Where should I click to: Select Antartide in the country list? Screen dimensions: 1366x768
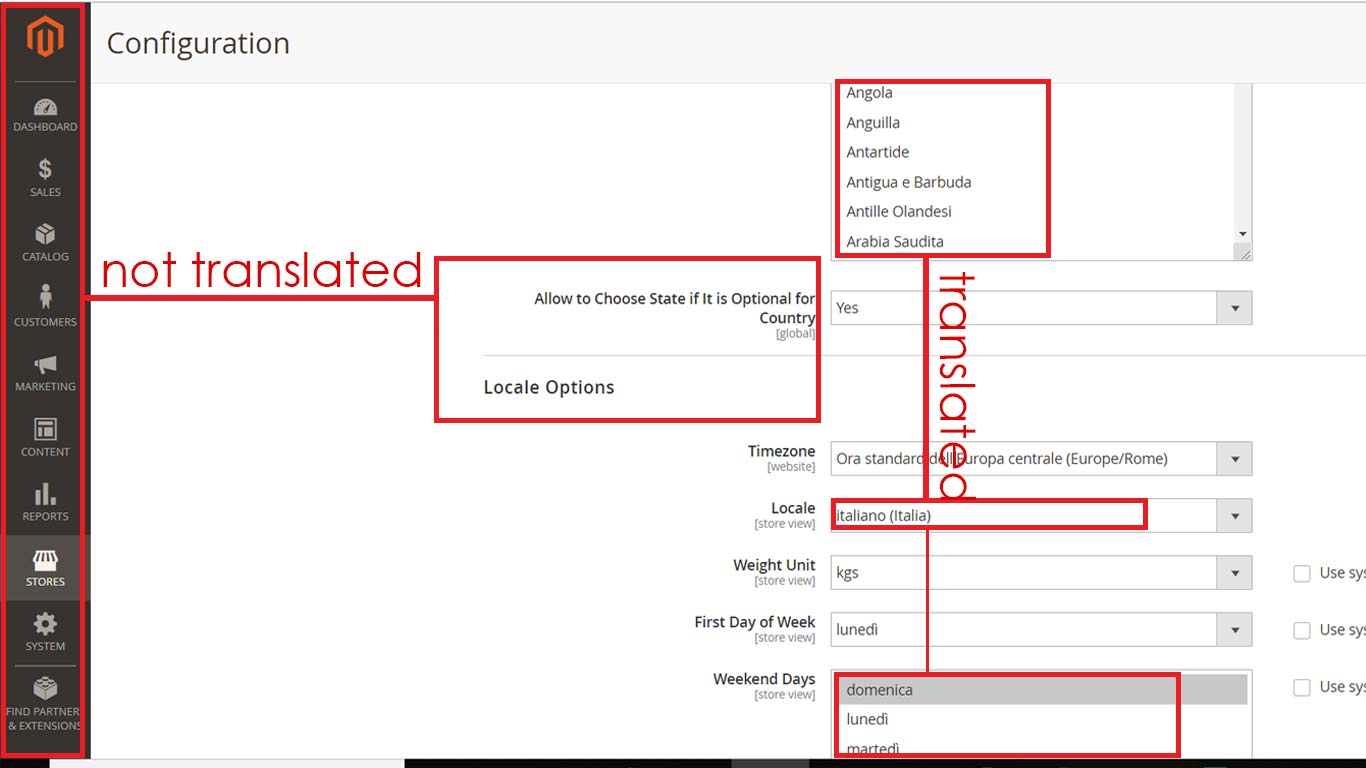click(x=878, y=152)
